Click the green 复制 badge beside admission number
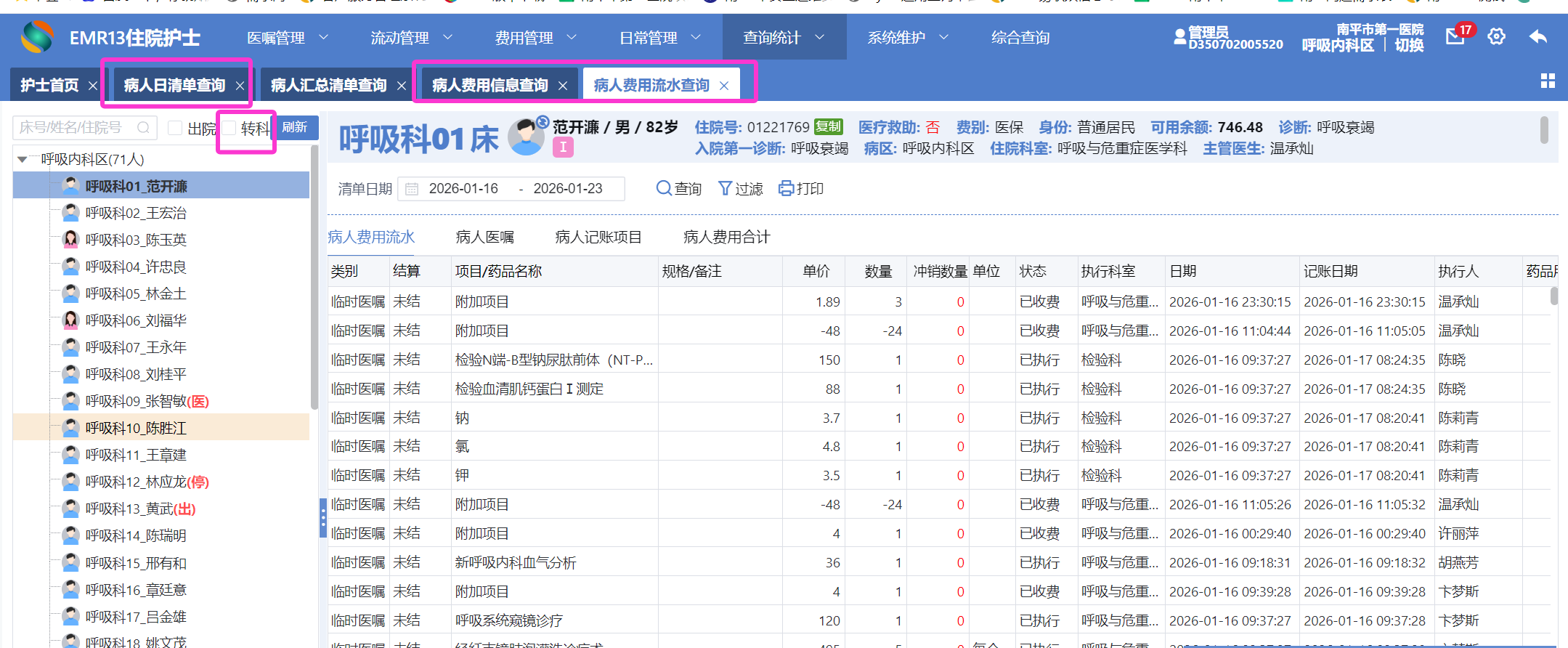Image resolution: width=1568 pixels, height=648 pixels. coord(828,126)
